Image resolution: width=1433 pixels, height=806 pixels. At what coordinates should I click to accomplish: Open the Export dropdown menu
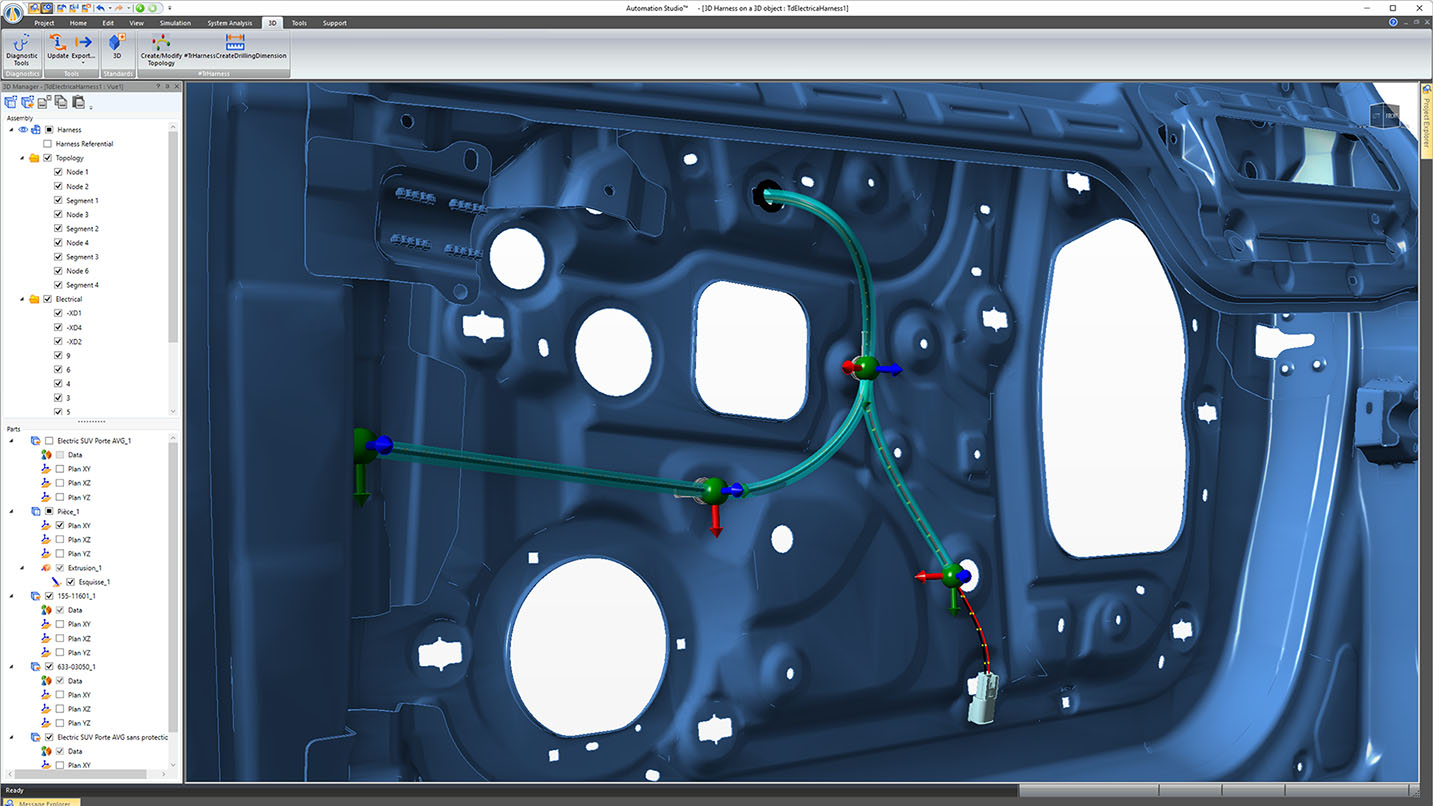[x=83, y=63]
